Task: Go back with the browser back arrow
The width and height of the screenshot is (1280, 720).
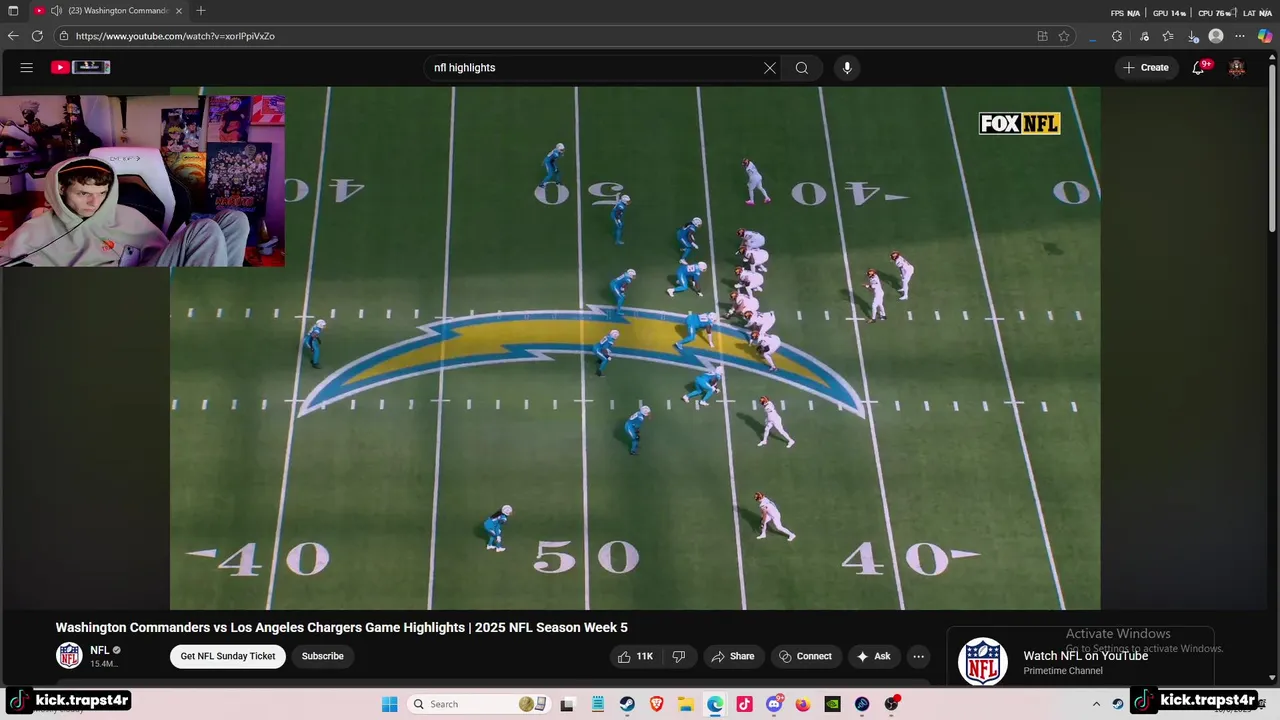Action: pos(13,36)
